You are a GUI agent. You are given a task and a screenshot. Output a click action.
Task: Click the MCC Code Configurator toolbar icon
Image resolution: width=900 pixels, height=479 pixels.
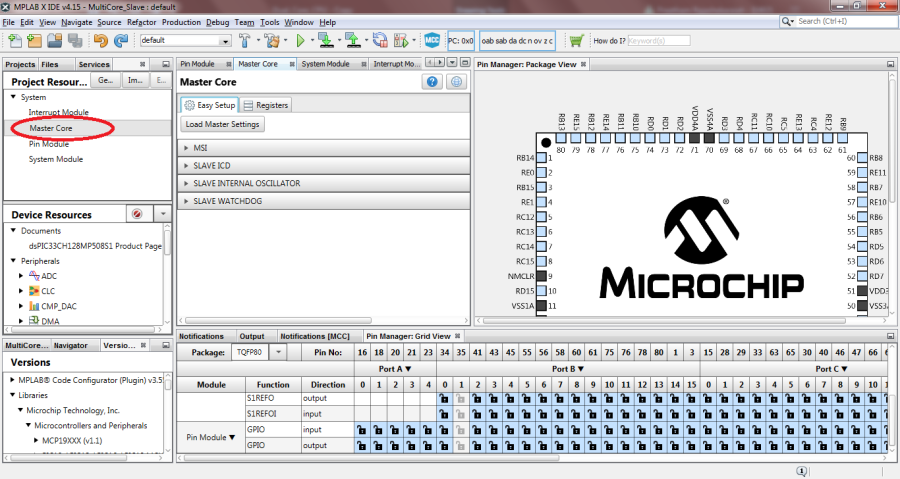click(x=432, y=41)
